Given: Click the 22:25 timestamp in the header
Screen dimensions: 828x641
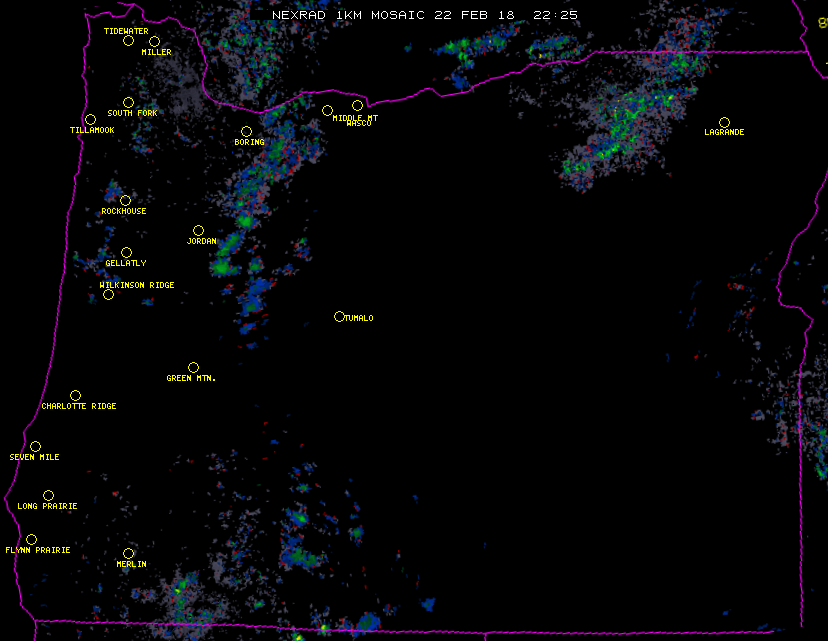Looking at the screenshot, I should coord(558,15).
